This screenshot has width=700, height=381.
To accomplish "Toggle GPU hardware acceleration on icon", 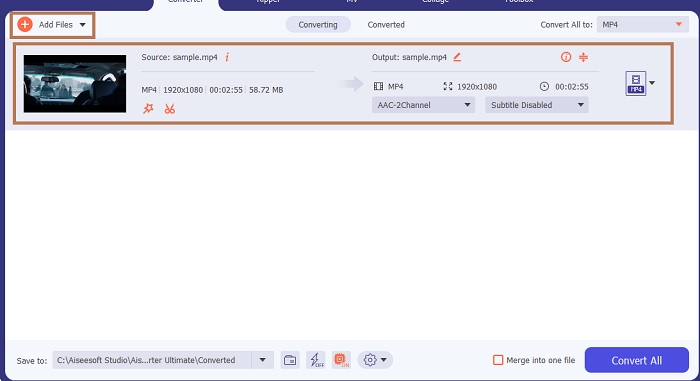I will tap(342, 360).
